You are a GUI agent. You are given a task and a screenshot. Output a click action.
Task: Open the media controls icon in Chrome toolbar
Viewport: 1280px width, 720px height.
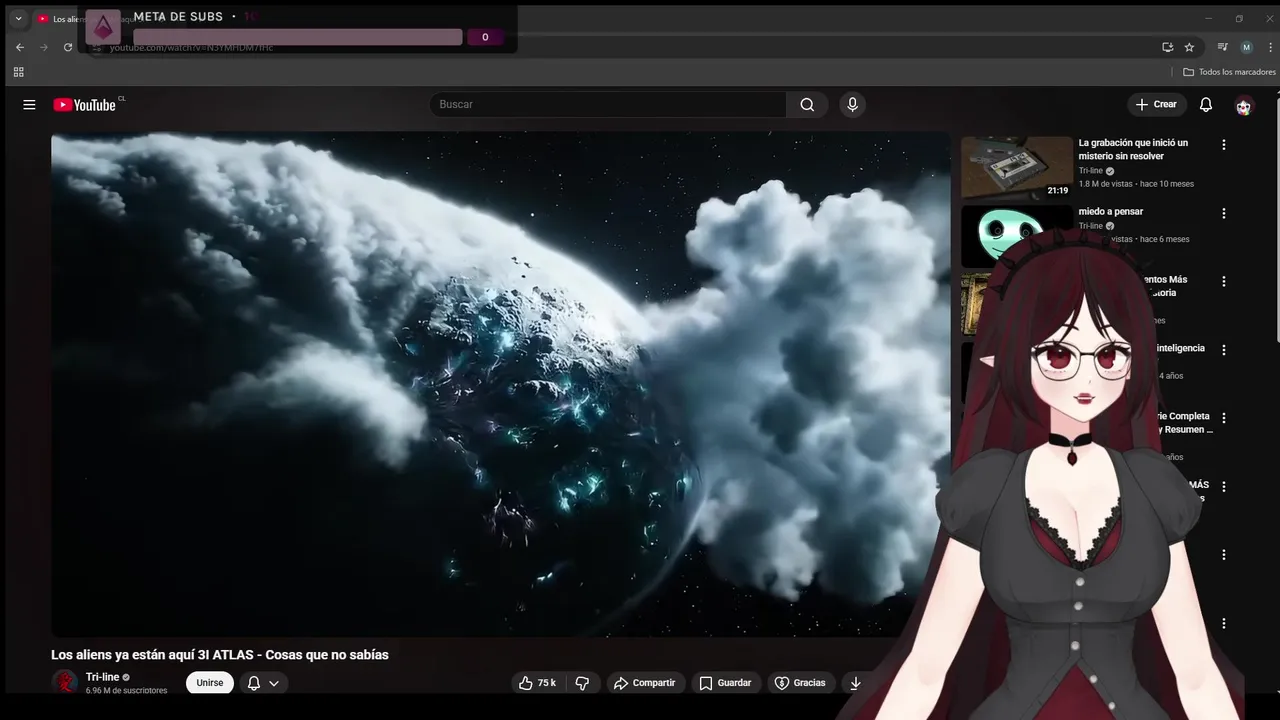1222,47
